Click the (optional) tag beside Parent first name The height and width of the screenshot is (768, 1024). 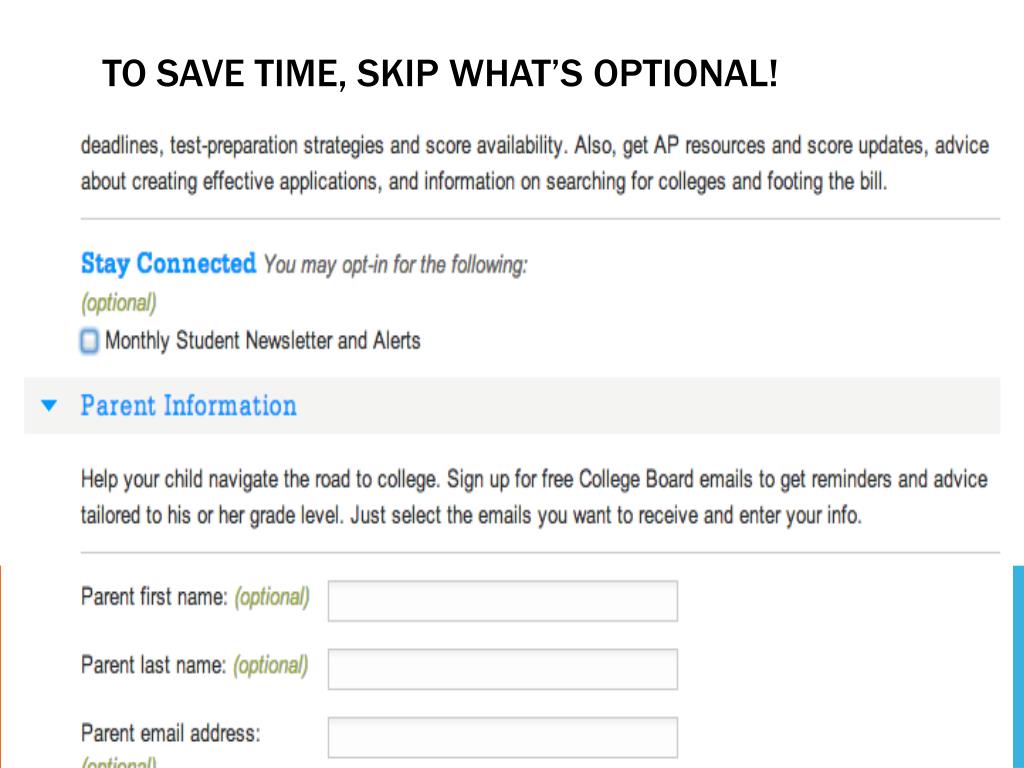point(272,598)
